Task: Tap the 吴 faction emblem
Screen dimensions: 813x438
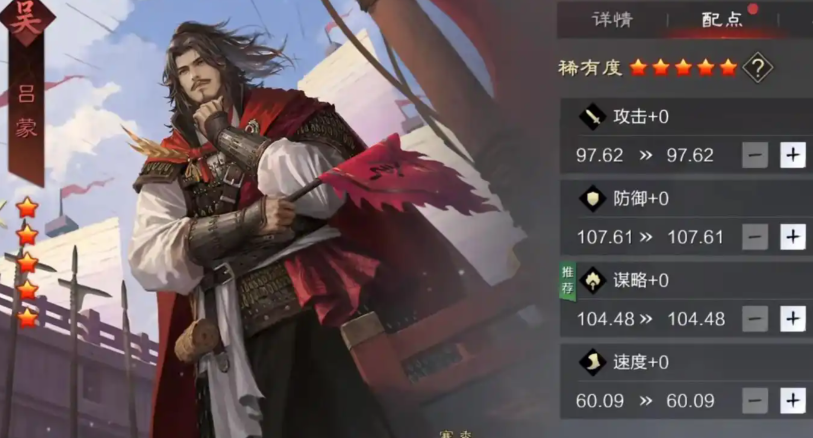Action: pyautogui.click(x=26, y=19)
